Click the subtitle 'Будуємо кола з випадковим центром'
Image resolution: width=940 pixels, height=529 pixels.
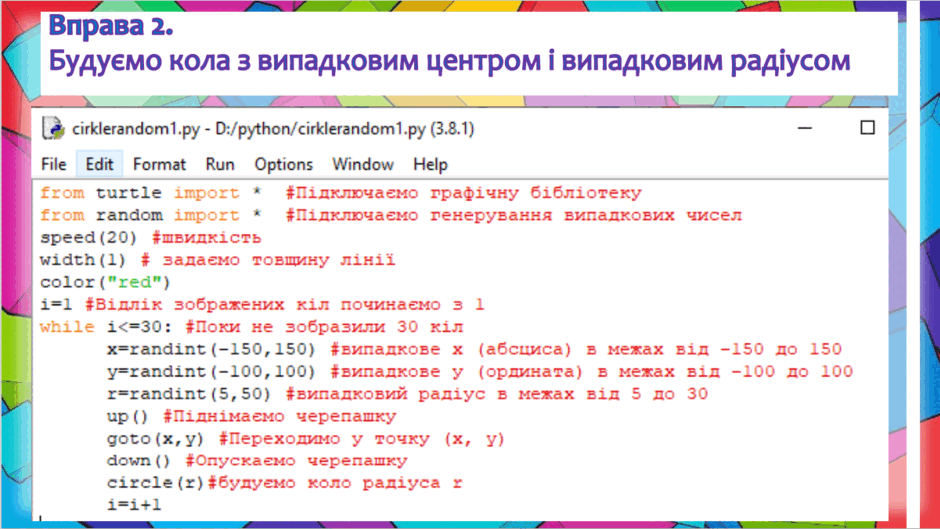(295, 61)
